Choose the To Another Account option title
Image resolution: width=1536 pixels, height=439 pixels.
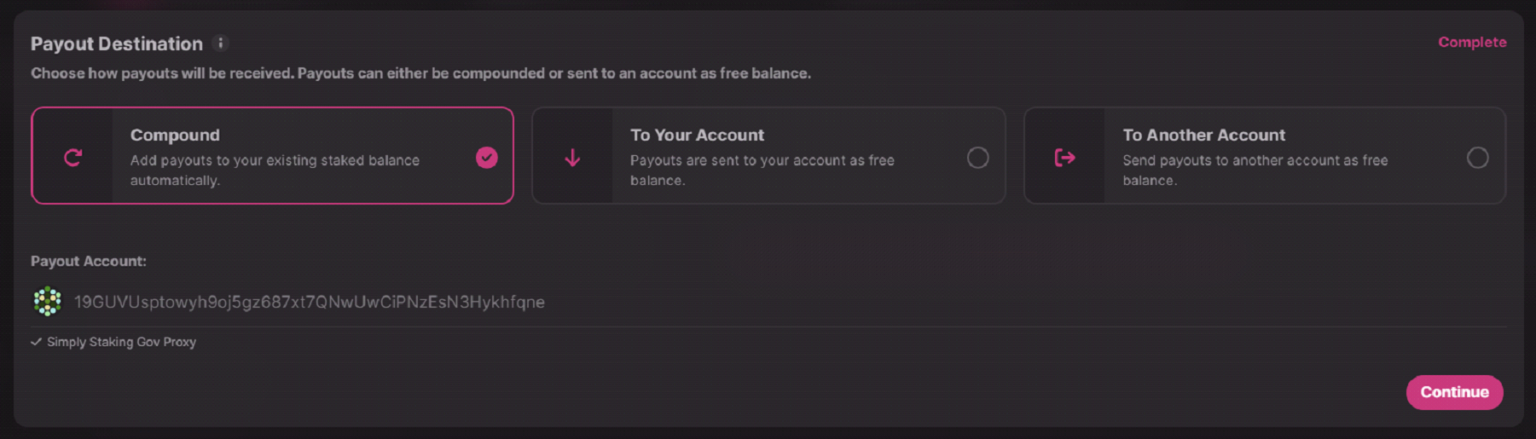click(1204, 135)
